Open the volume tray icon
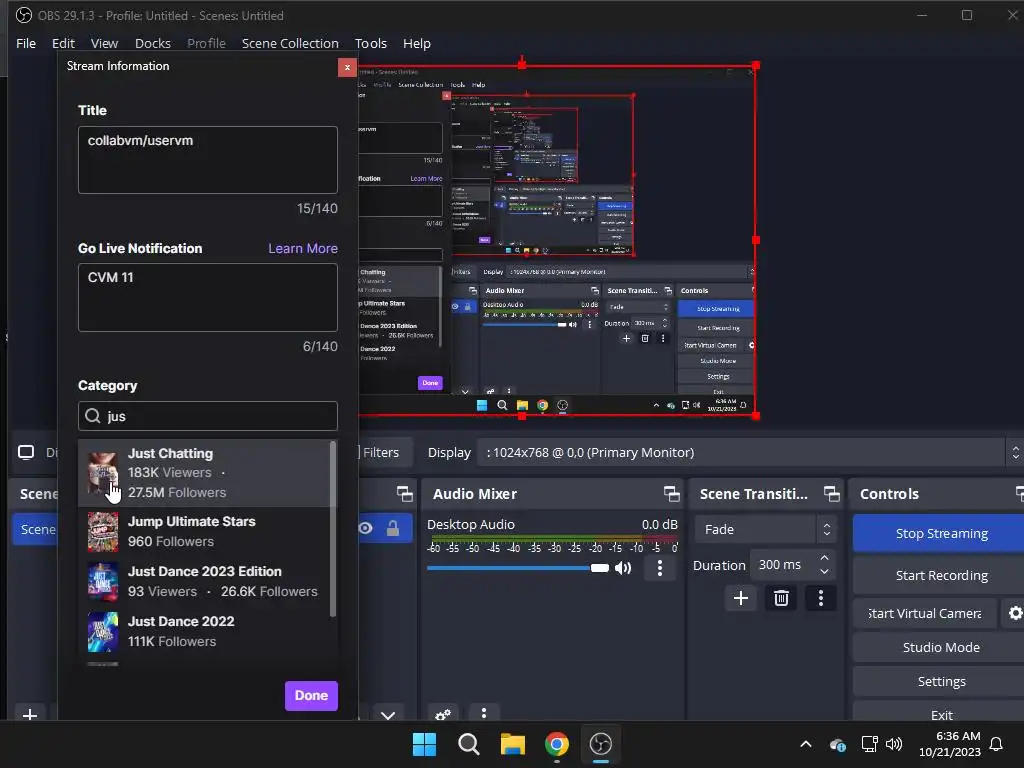This screenshot has height=768, width=1024. tap(894, 744)
